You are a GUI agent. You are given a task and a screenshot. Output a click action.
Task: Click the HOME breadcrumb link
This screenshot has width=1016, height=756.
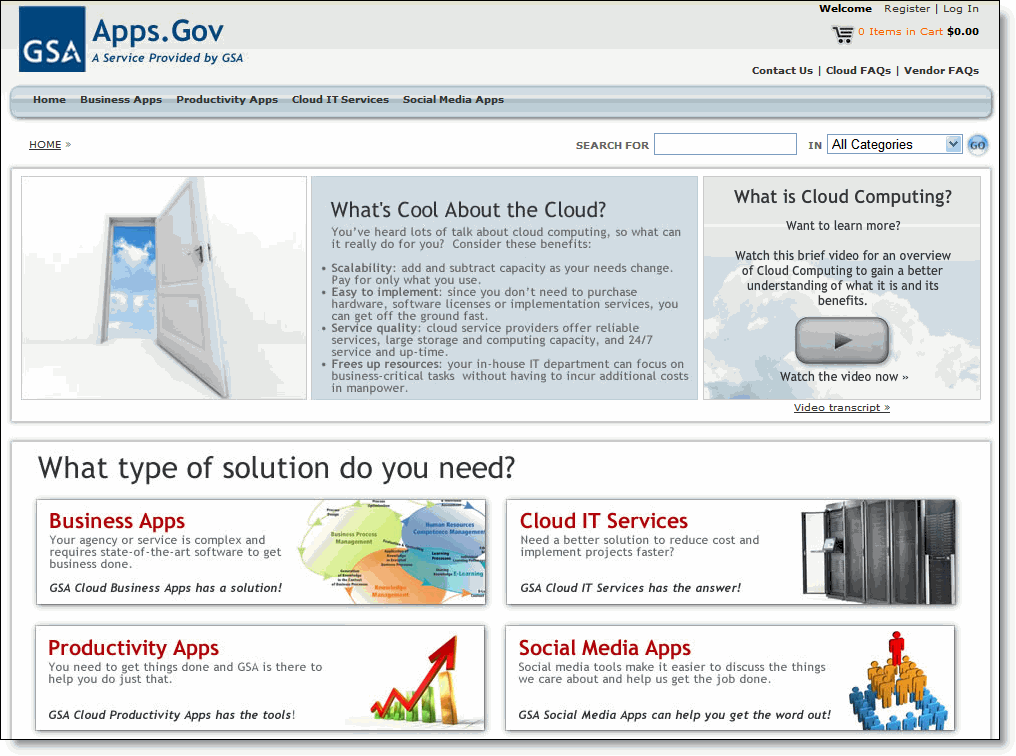(45, 144)
